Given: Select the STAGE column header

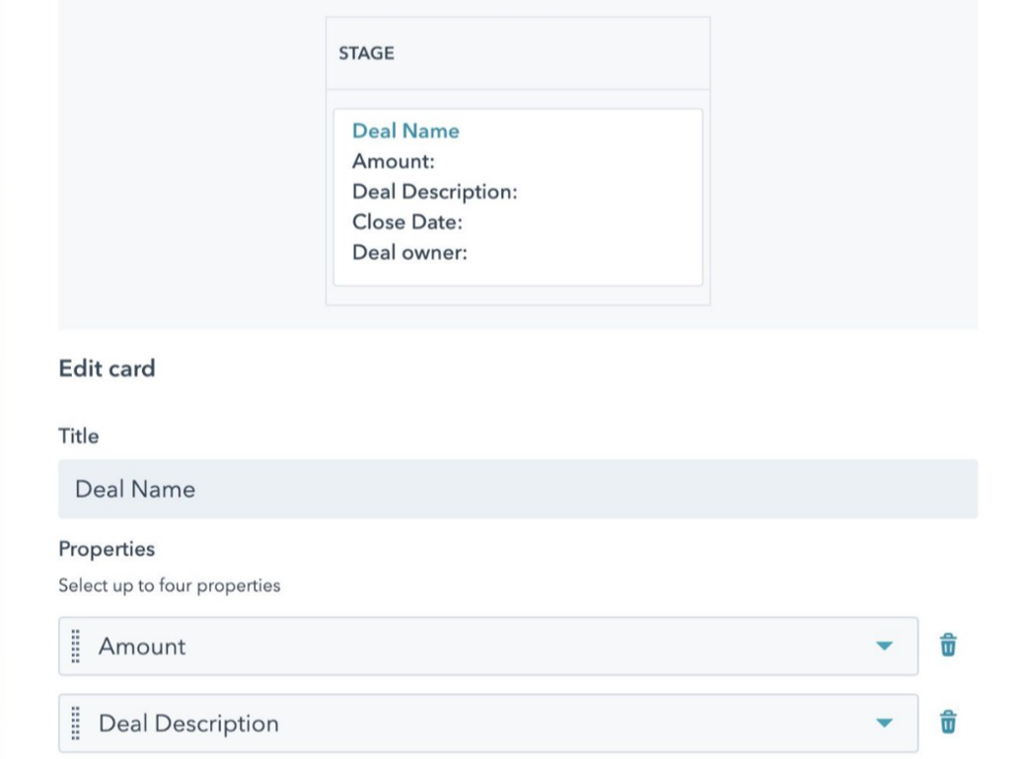Looking at the screenshot, I should click(x=367, y=53).
